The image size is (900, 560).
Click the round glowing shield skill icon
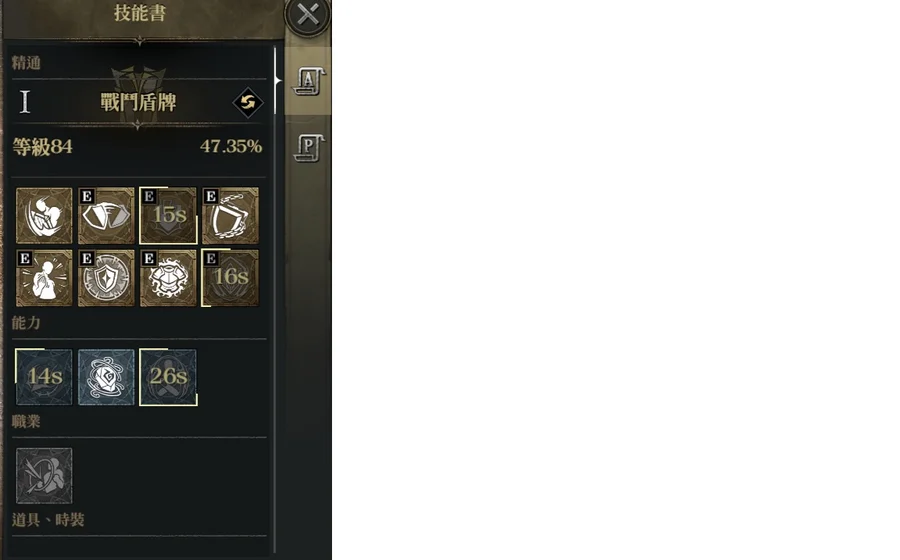[106, 278]
